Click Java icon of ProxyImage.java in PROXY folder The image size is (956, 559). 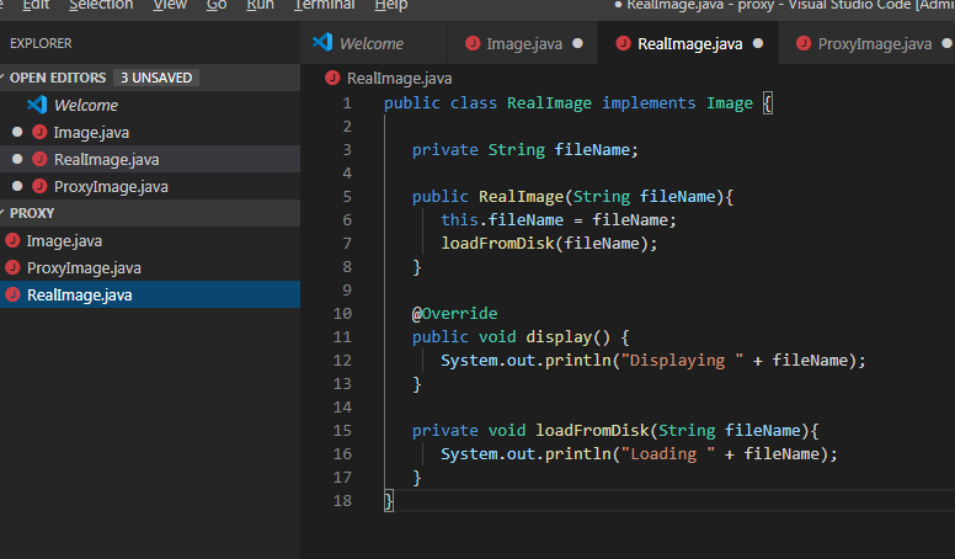[x=13, y=268]
